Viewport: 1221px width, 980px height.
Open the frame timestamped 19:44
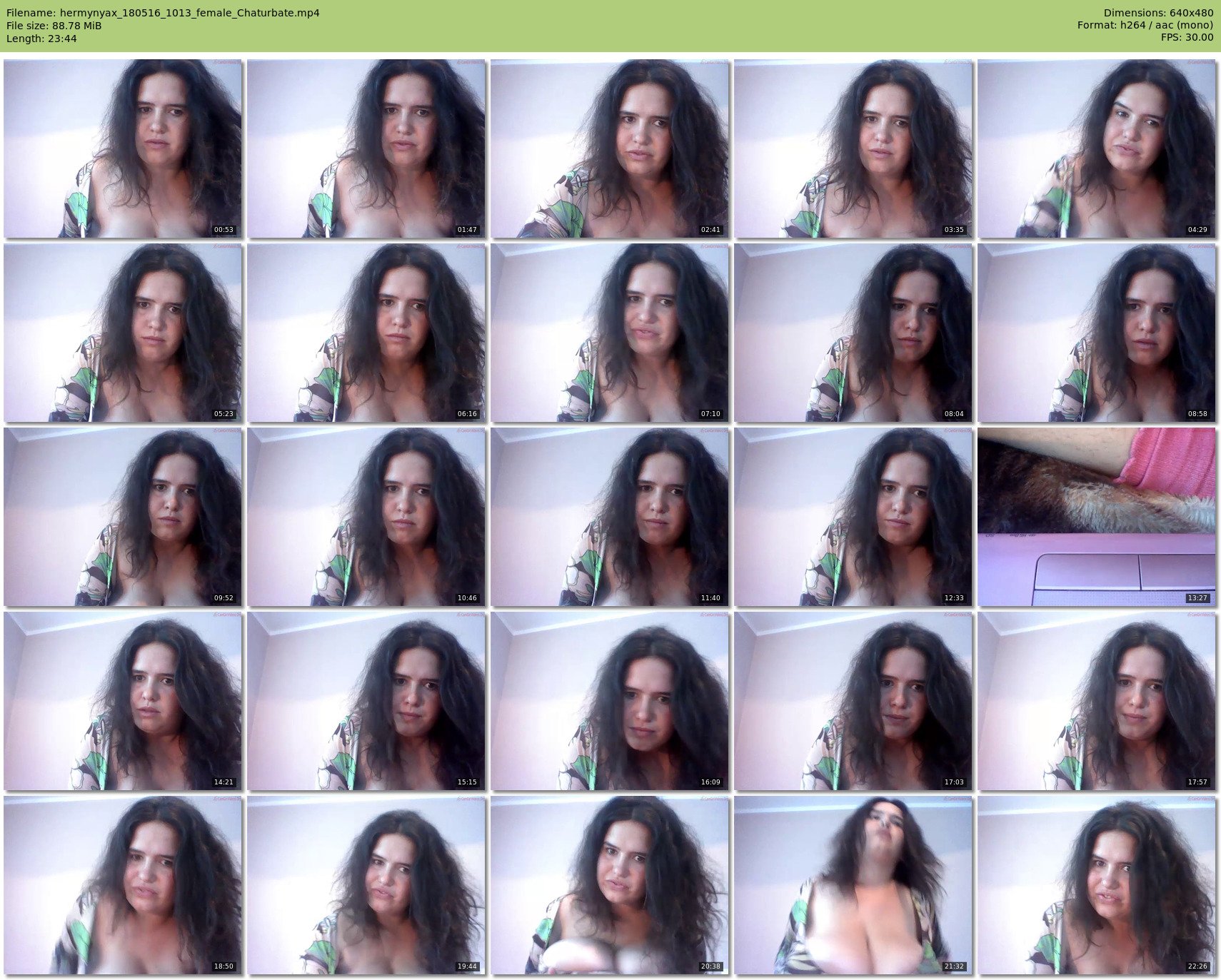366,885
